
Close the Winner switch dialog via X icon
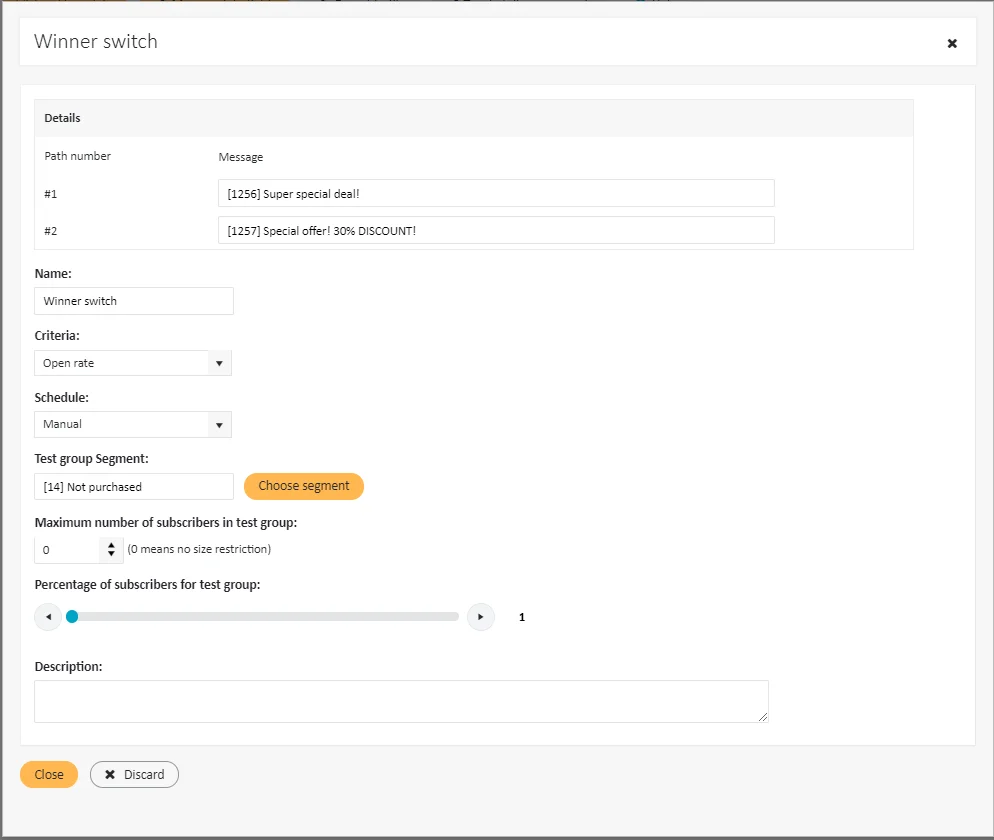952,43
